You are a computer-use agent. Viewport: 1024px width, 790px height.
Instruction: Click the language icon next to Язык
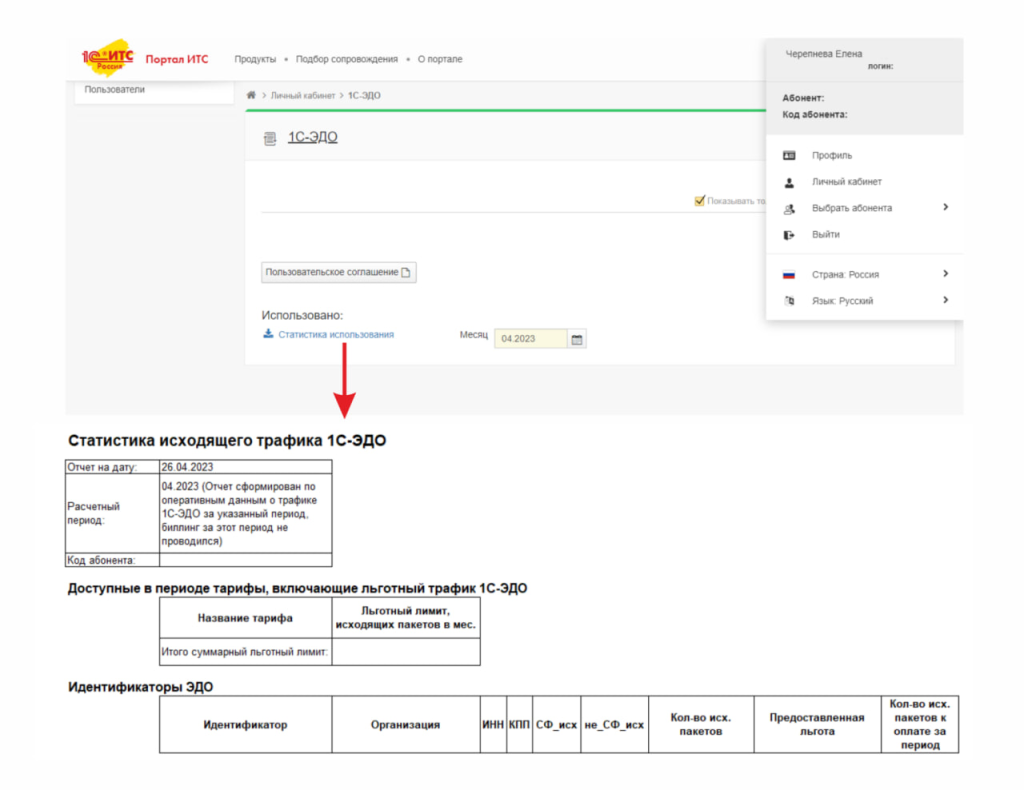tap(790, 301)
